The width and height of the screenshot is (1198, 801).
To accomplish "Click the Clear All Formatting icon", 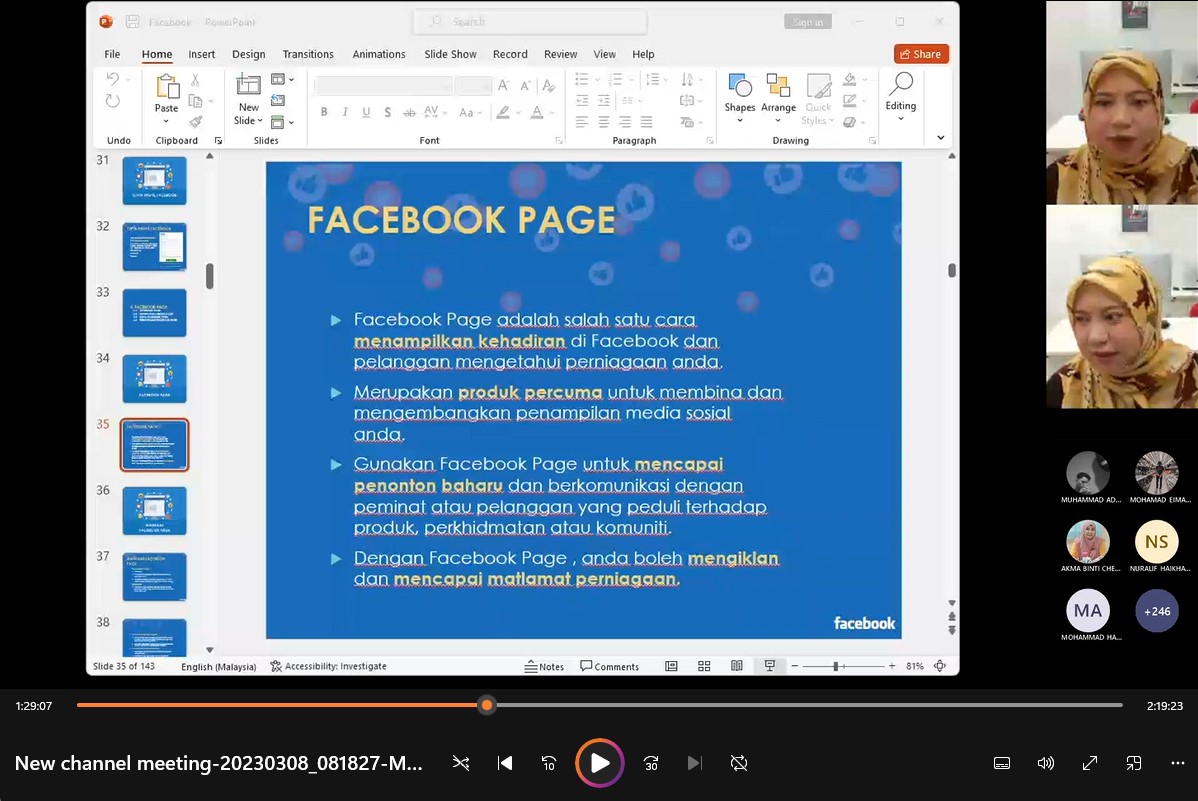I will [548, 85].
